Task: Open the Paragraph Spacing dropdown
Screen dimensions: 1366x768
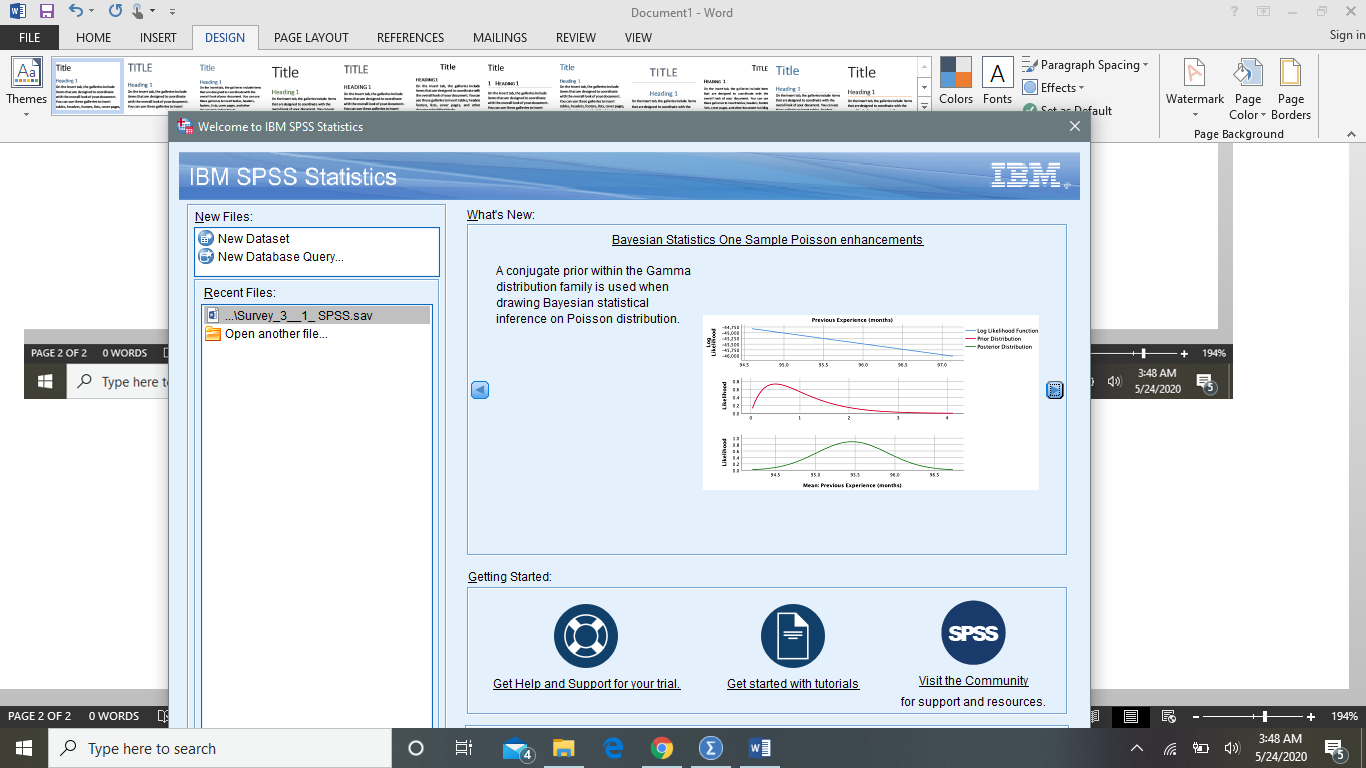Action: click(1086, 64)
